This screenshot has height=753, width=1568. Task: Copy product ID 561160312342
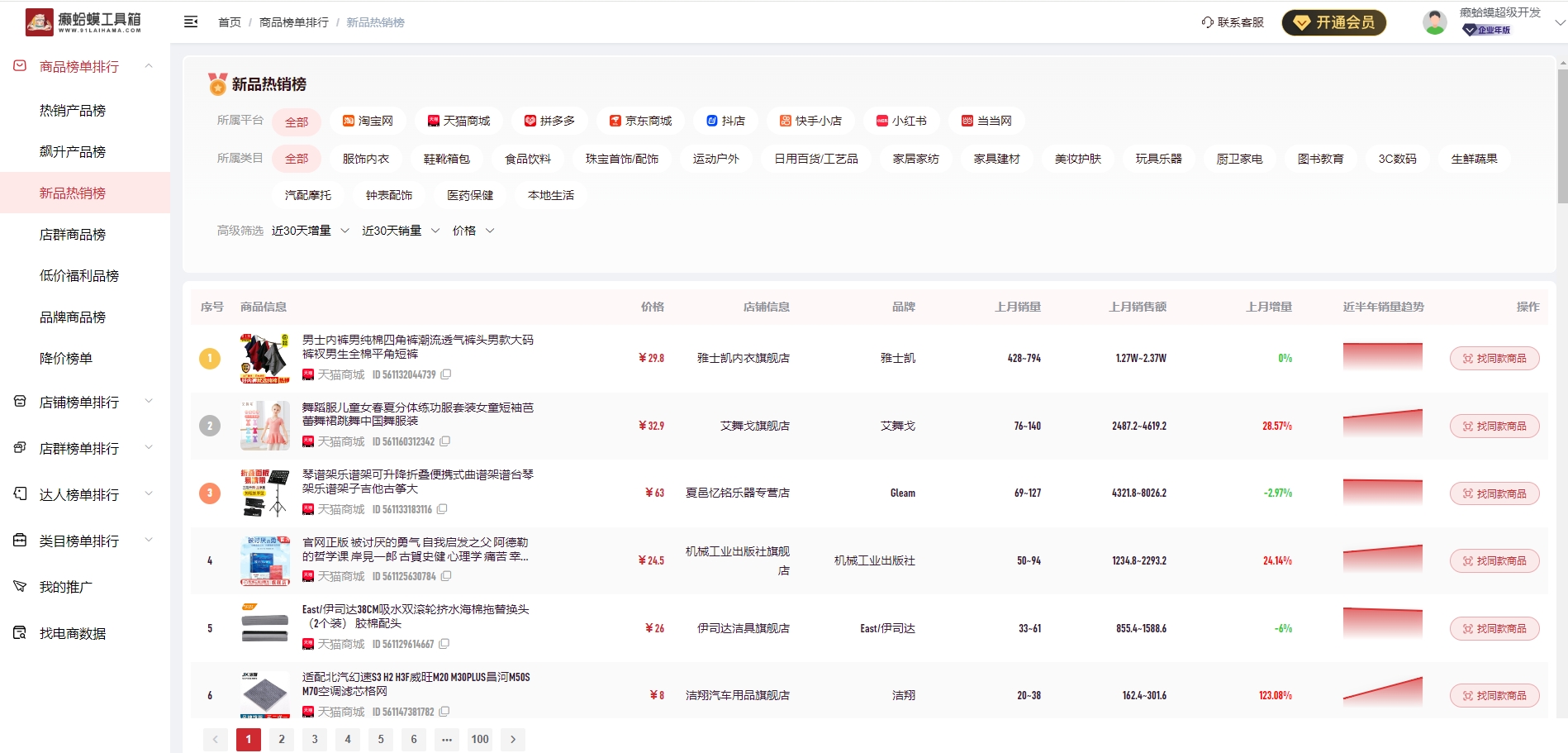pos(445,441)
